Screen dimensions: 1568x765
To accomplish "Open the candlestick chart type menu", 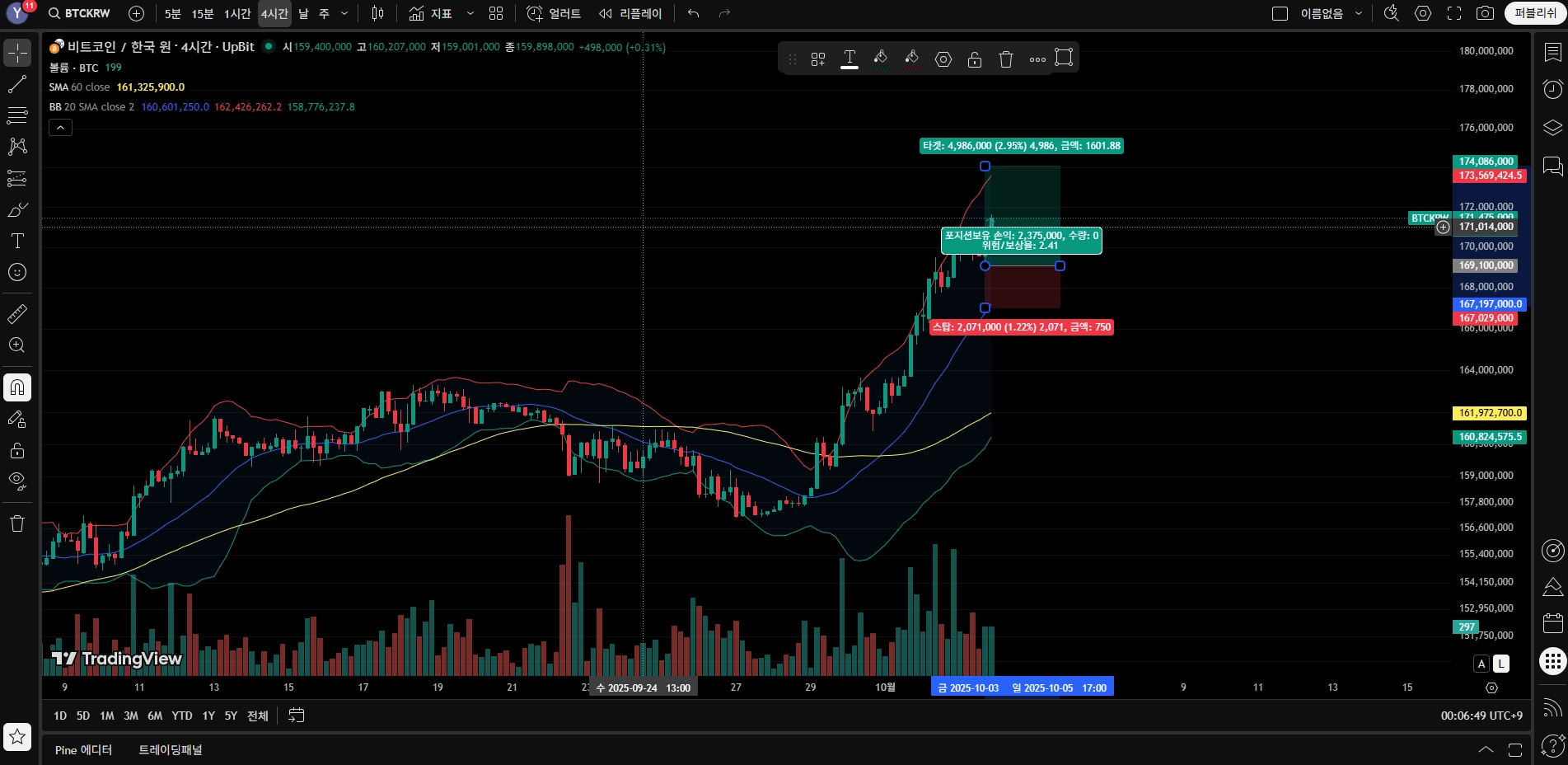I will coord(377,13).
